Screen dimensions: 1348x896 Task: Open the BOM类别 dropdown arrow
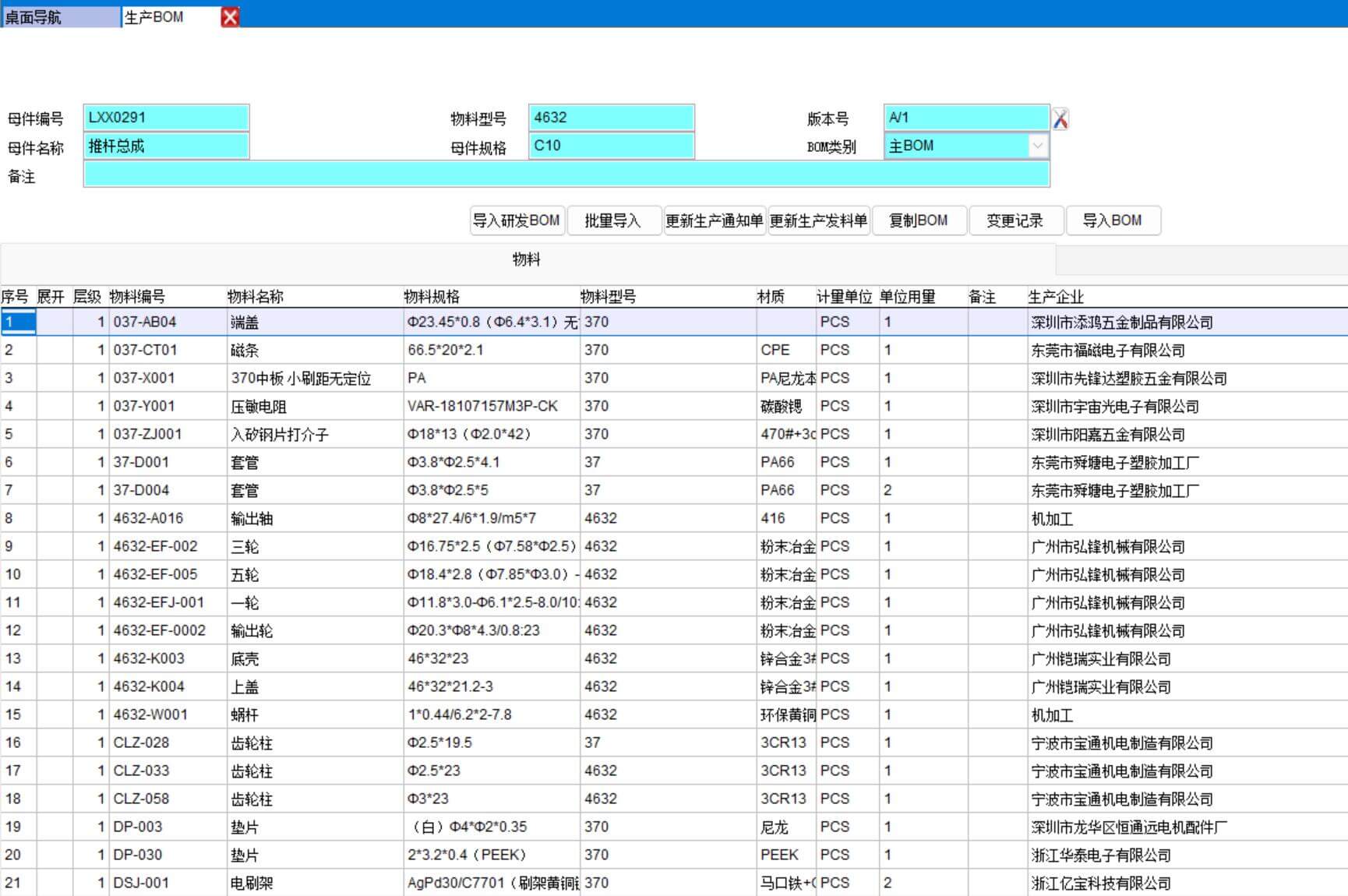[1037, 146]
